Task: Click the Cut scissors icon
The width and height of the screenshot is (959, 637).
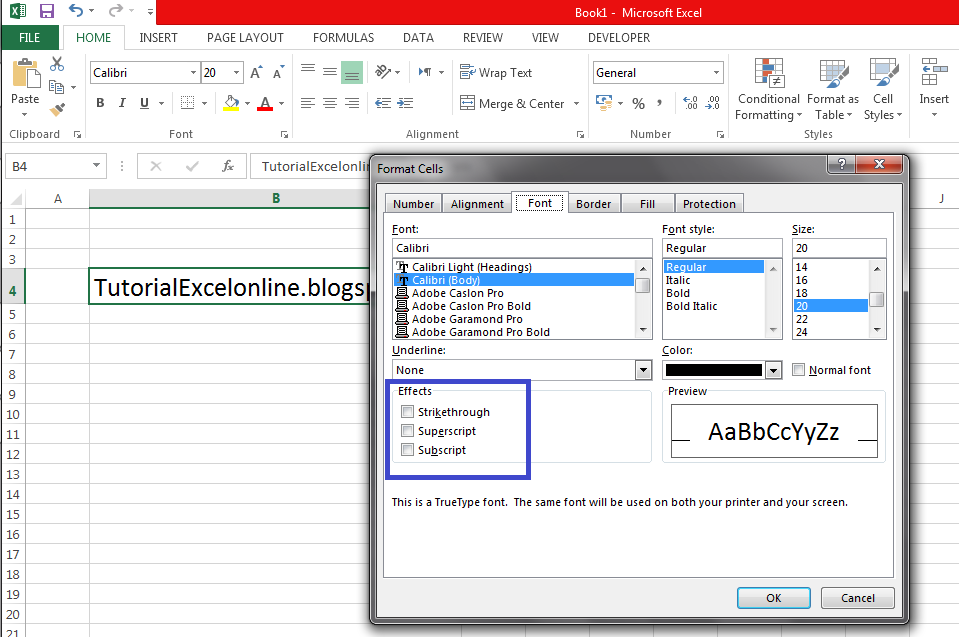Action: [57, 64]
